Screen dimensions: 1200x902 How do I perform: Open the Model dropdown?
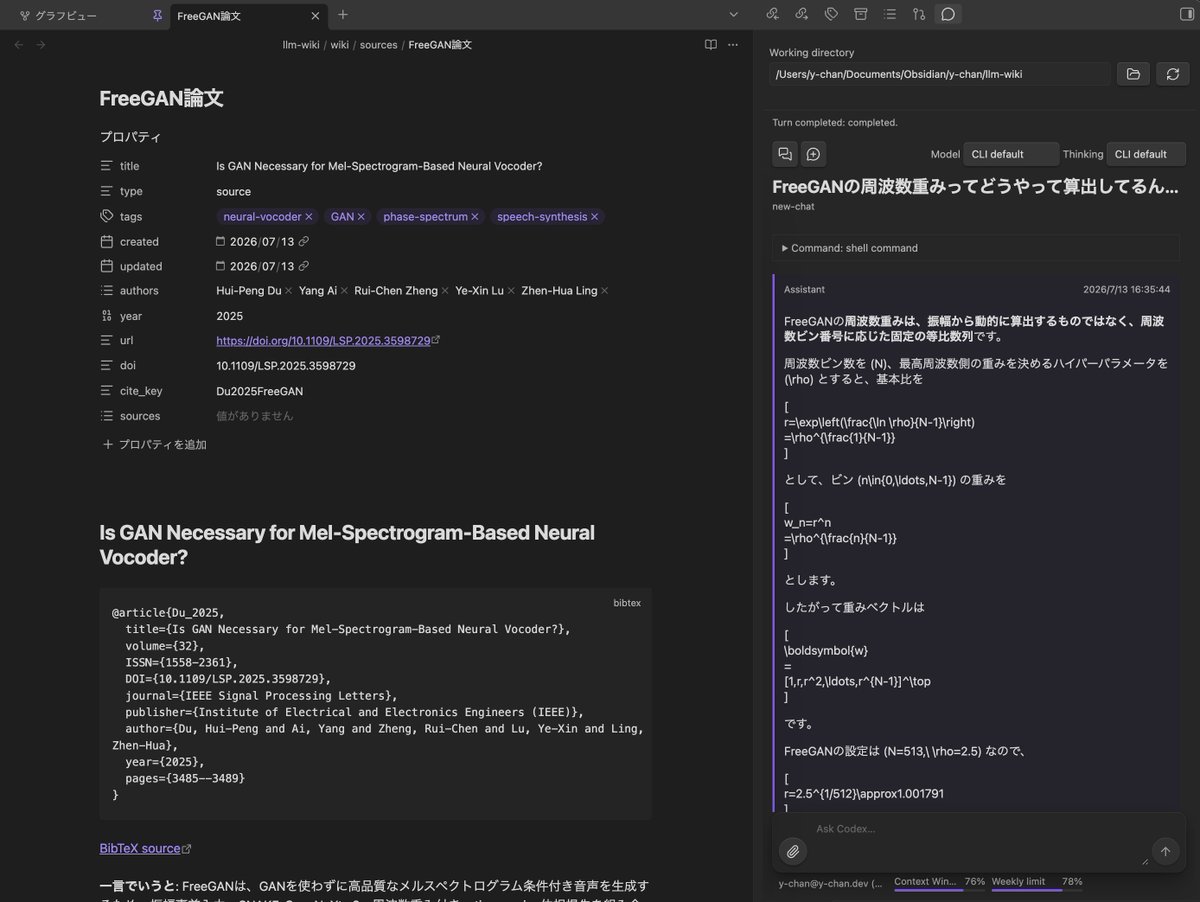1011,154
